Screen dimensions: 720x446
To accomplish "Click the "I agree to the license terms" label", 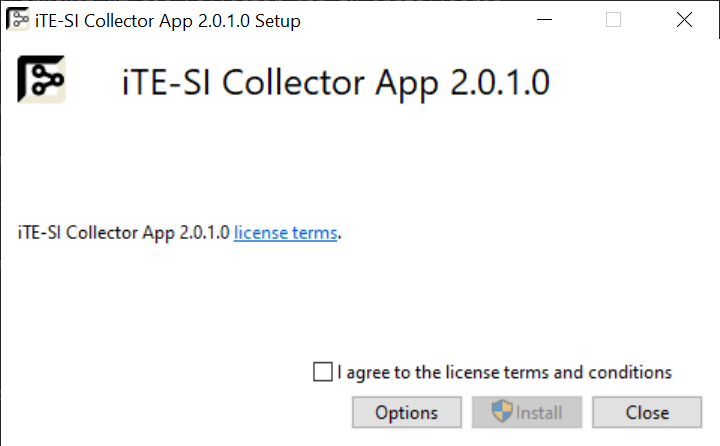I will coord(504,372).
